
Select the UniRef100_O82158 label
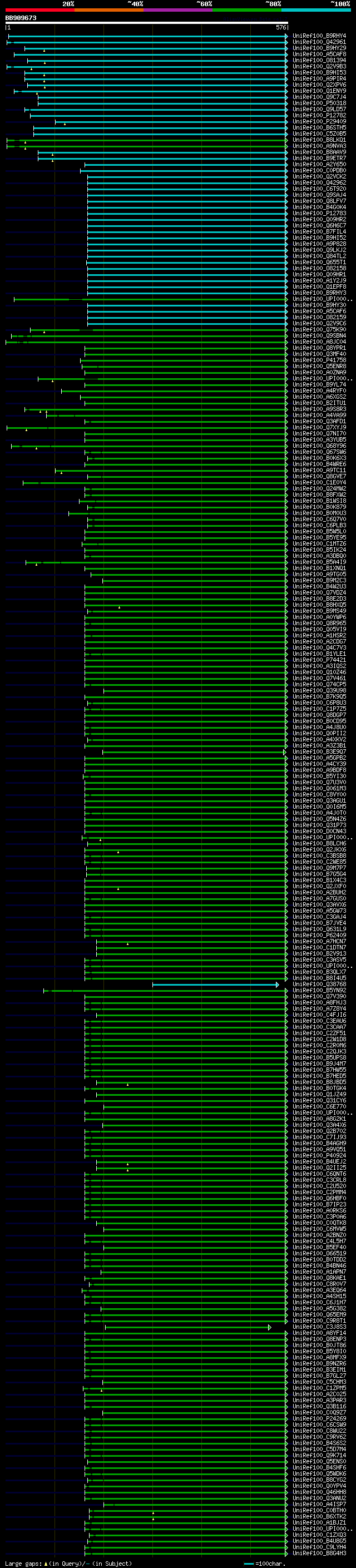click(319, 269)
